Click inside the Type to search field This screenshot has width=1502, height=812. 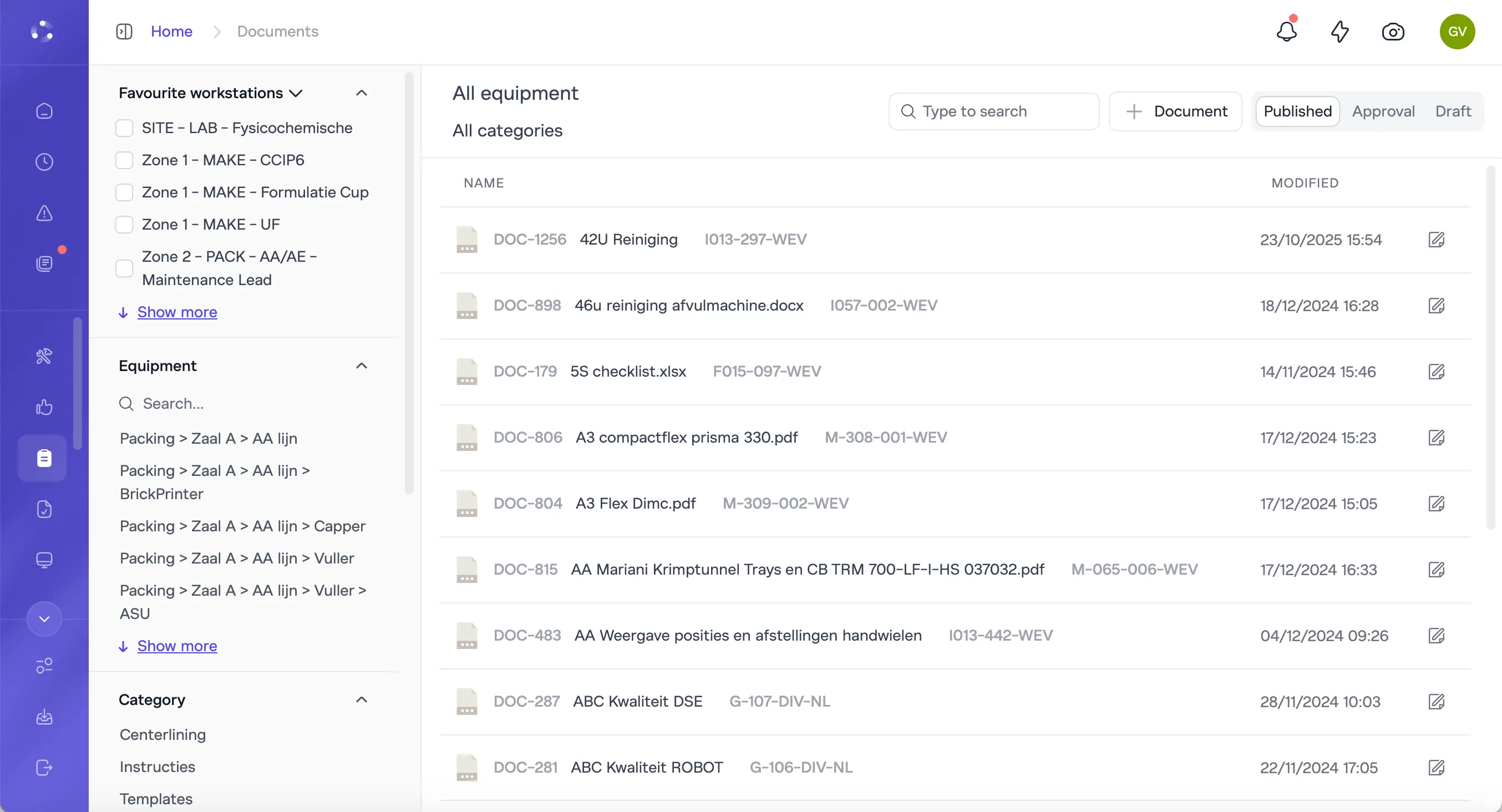993,111
